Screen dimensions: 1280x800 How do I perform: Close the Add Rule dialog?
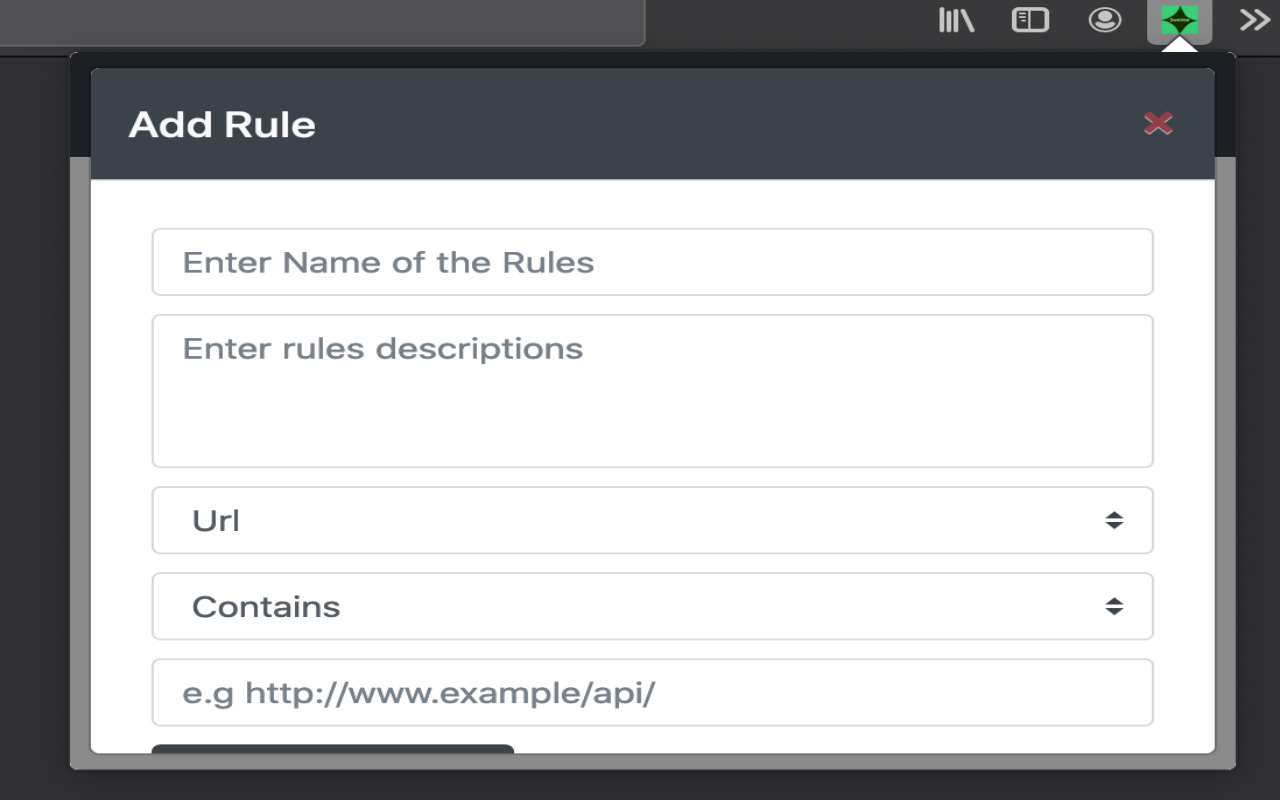pyautogui.click(x=1158, y=123)
